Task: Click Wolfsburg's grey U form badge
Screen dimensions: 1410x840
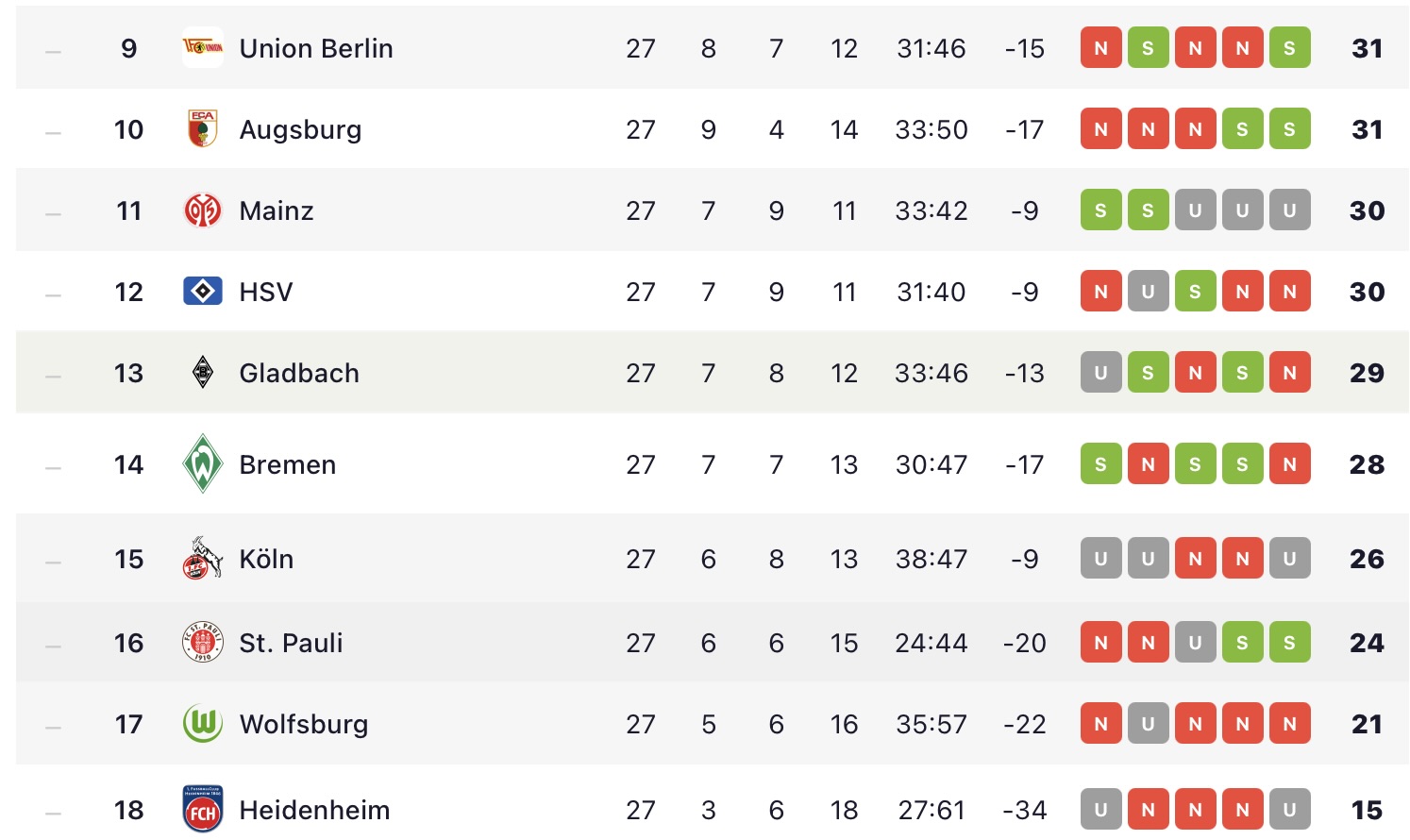Action: click(x=1148, y=724)
